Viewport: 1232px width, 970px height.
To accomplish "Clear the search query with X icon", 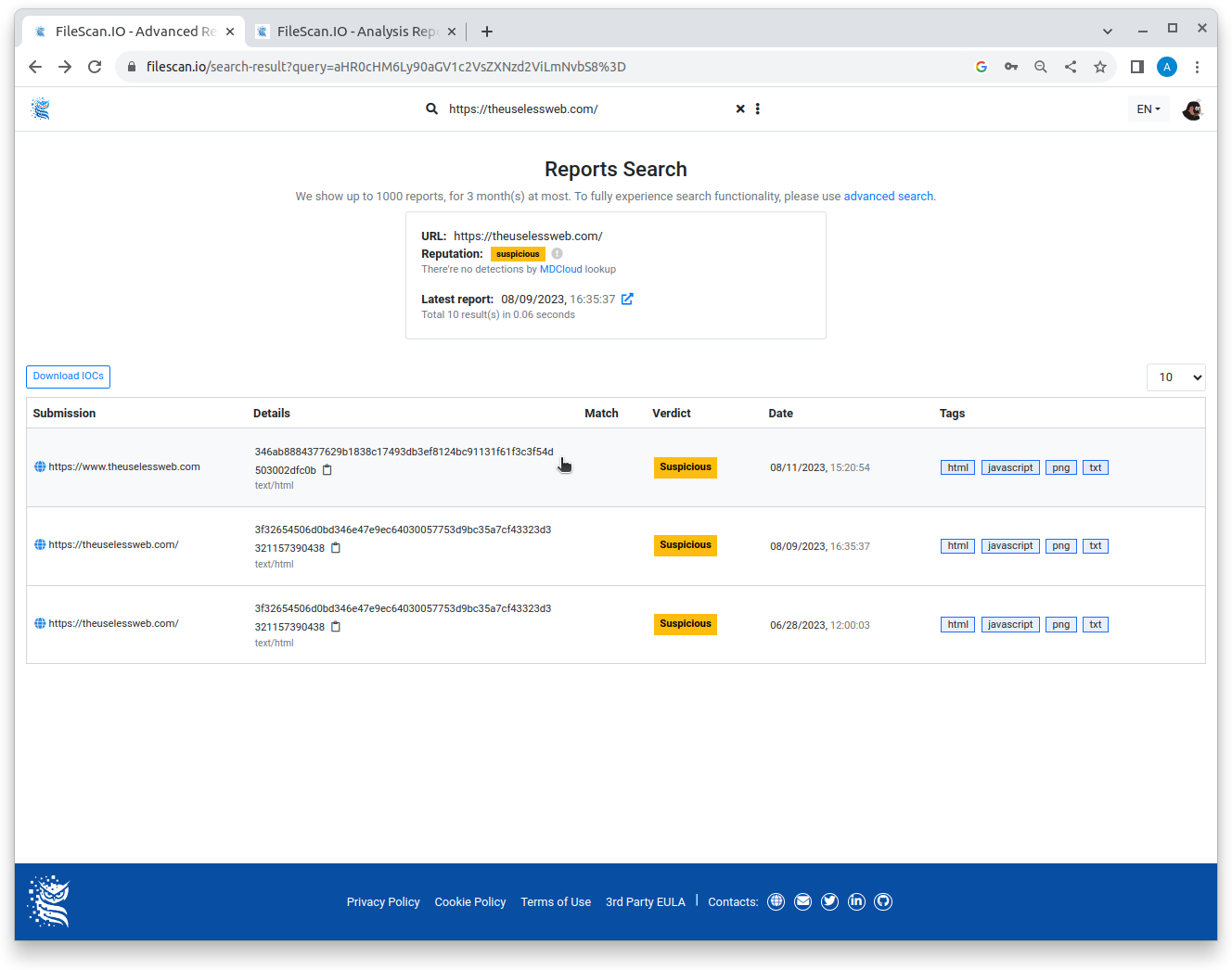I will 740,108.
